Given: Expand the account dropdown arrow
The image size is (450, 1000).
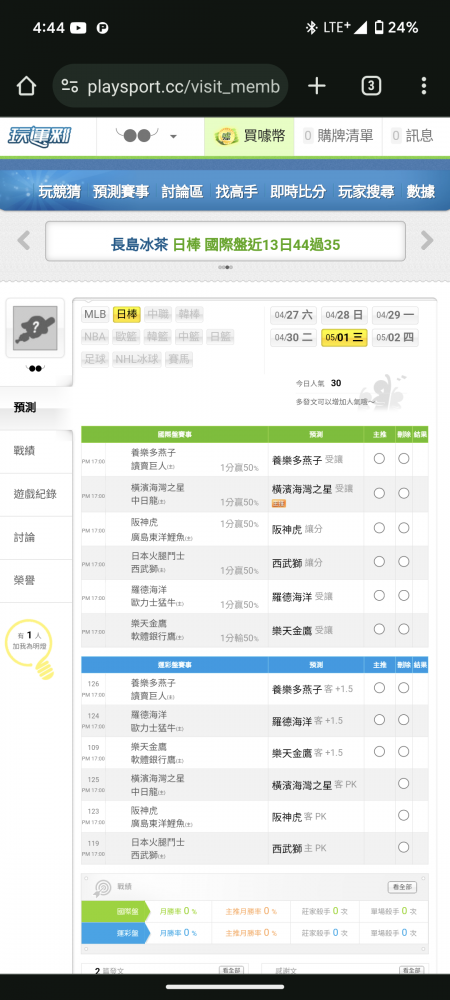Looking at the screenshot, I should tap(173, 136).
